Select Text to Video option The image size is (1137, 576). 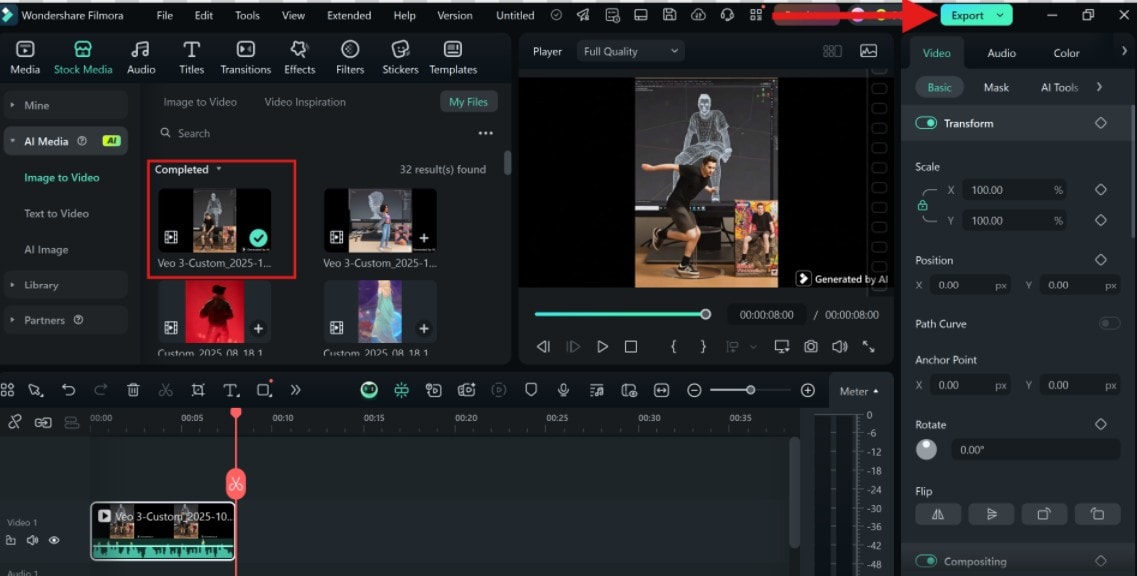pos(56,213)
